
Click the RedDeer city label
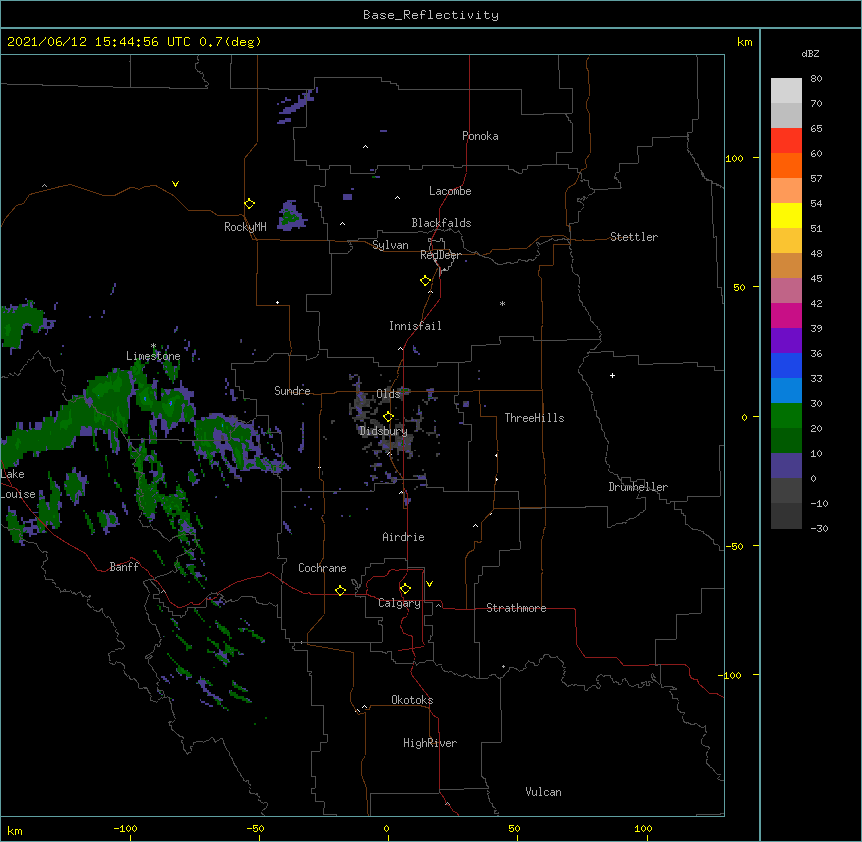(x=440, y=255)
